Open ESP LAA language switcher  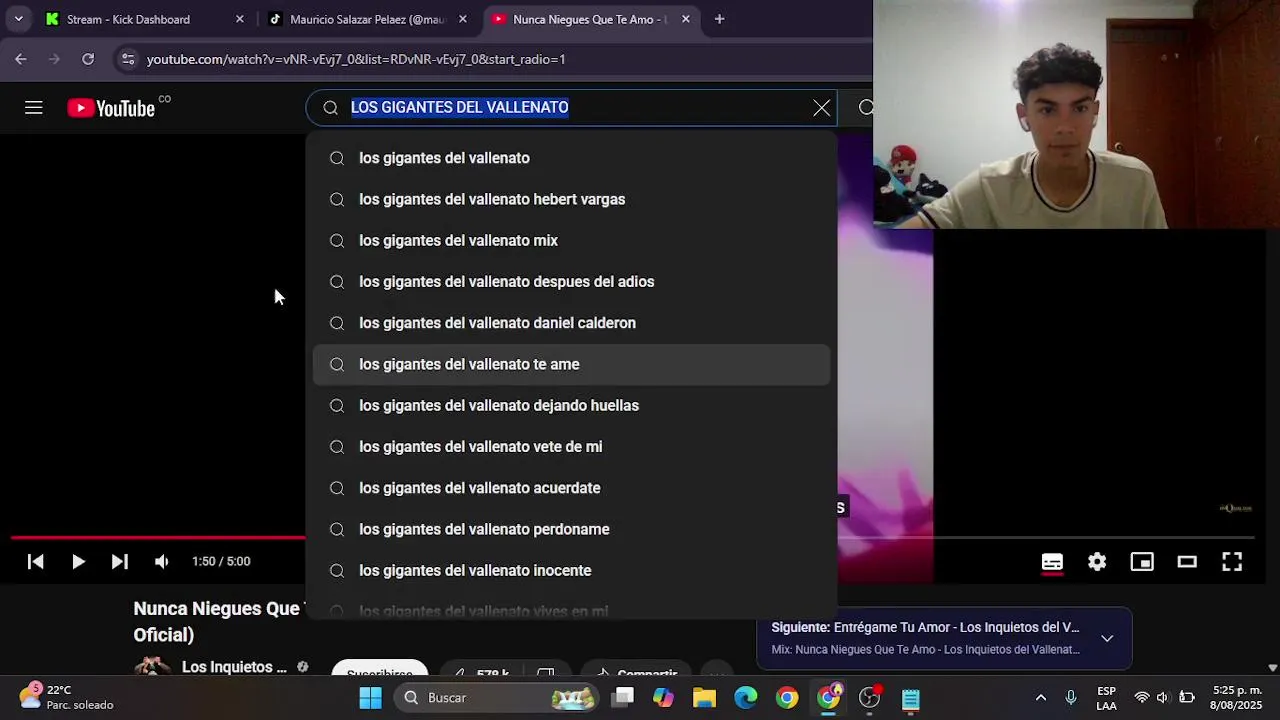point(1106,698)
